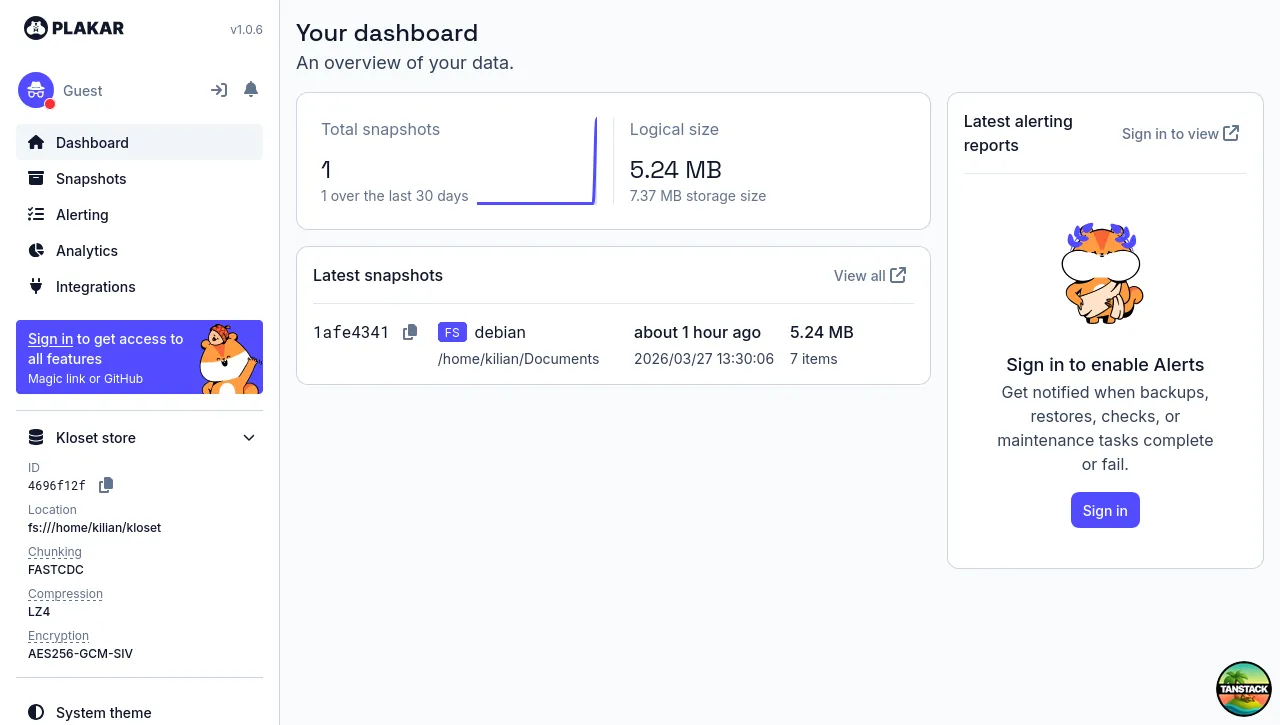The image size is (1280, 725).
Task: Copy the Kloset store ID 4696f12f
Action: pyautogui.click(x=106, y=485)
